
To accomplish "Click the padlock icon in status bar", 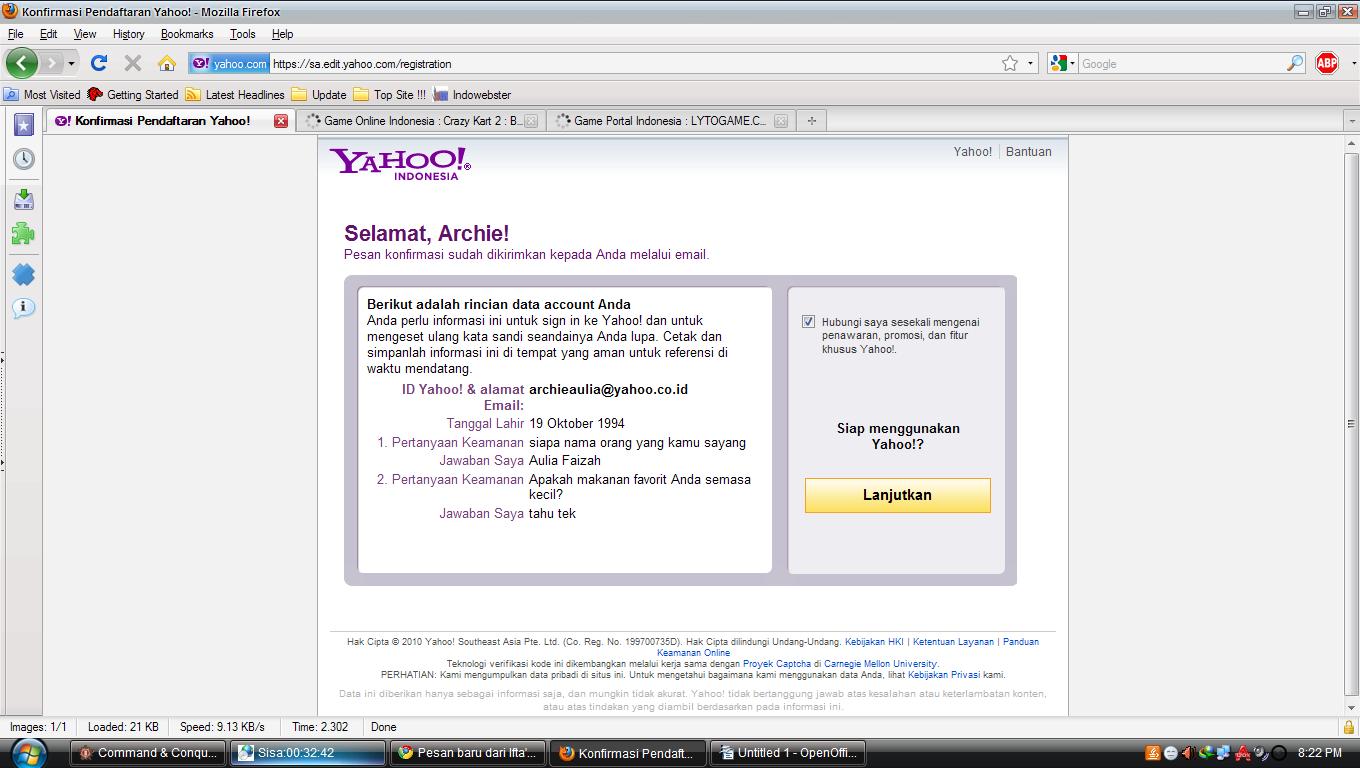I will coord(1349,727).
